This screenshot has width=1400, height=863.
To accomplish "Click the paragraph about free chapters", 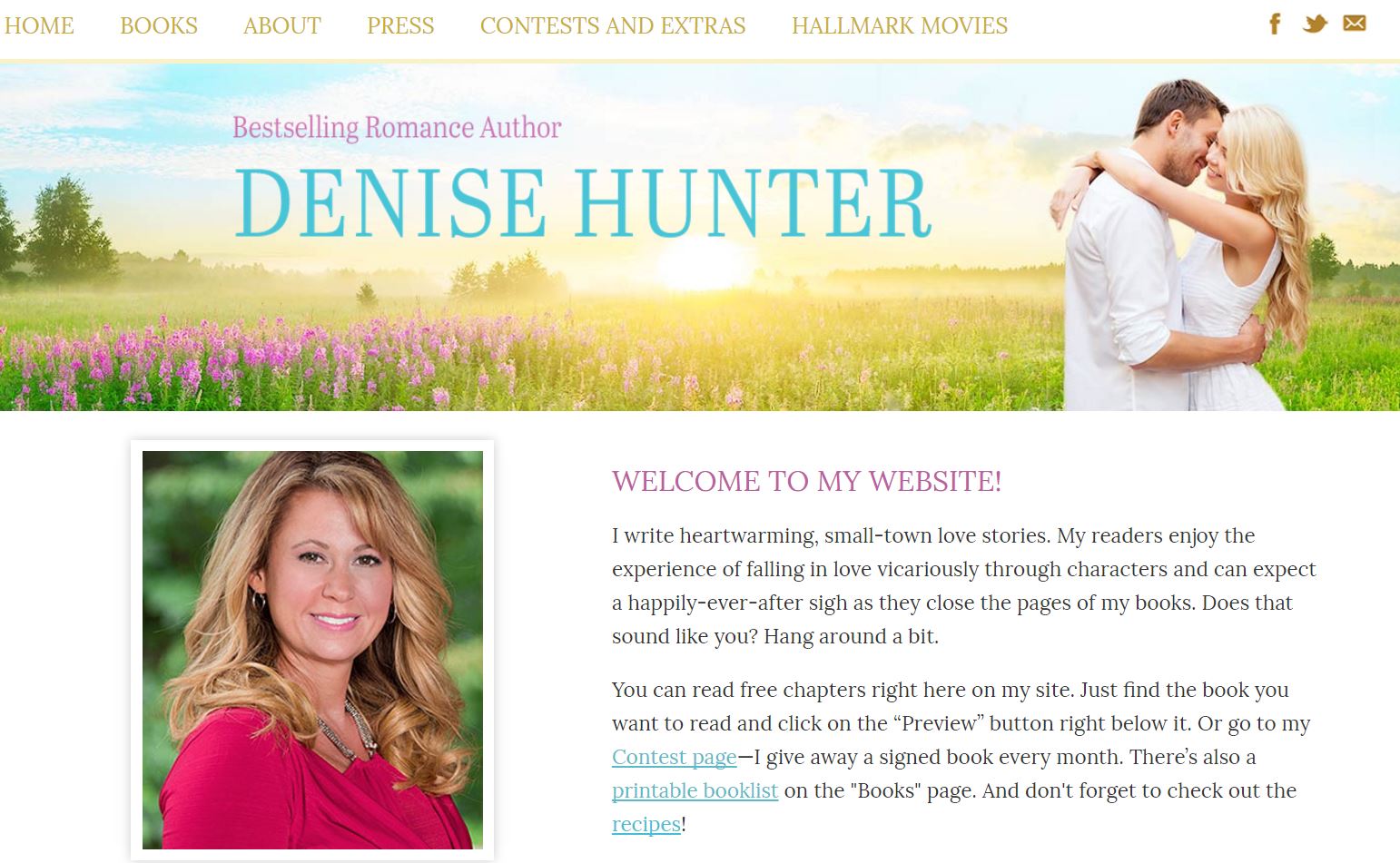I will point(961,757).
